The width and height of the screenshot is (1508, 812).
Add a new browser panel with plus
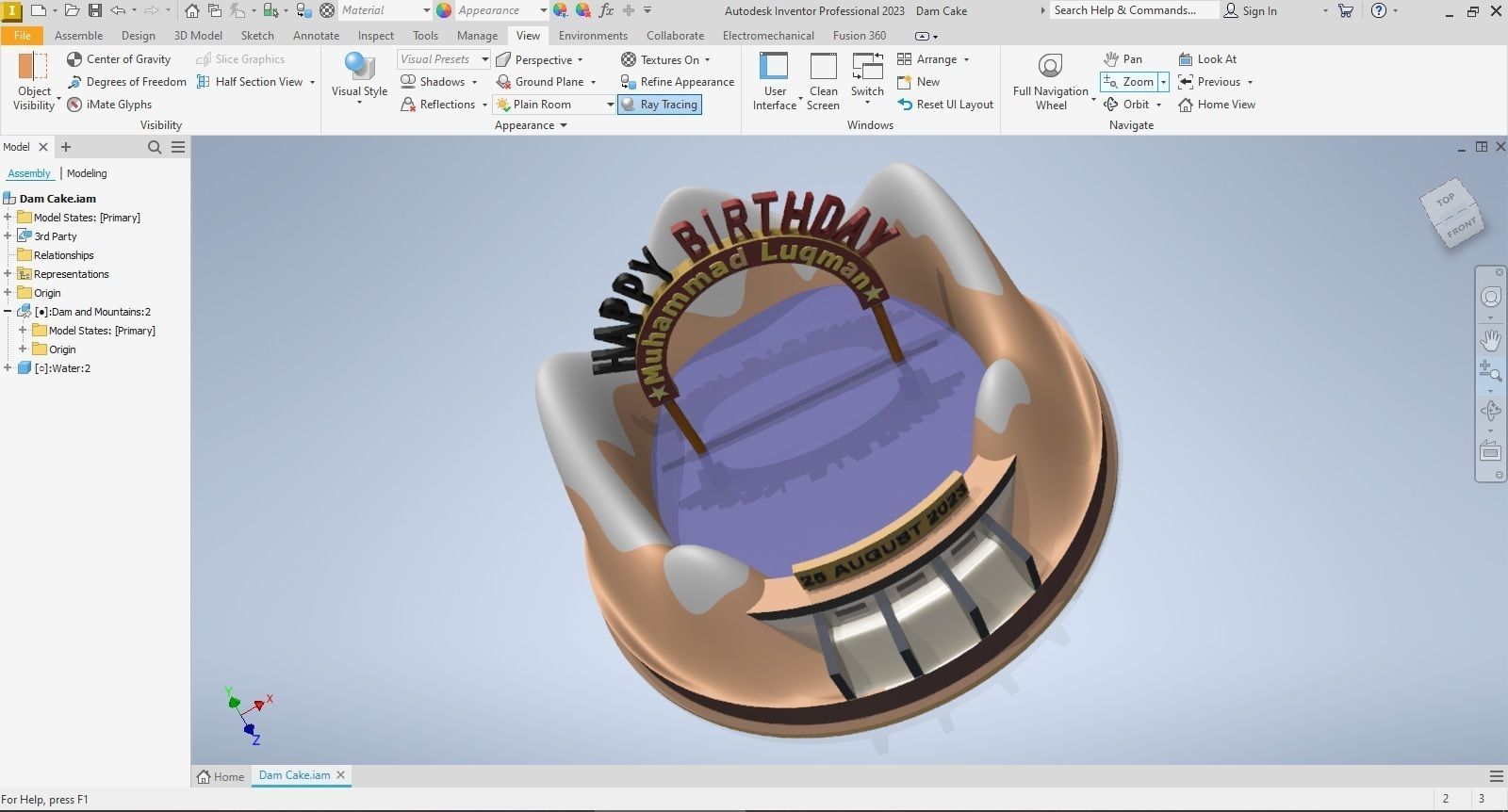click(x=66, y=147)
